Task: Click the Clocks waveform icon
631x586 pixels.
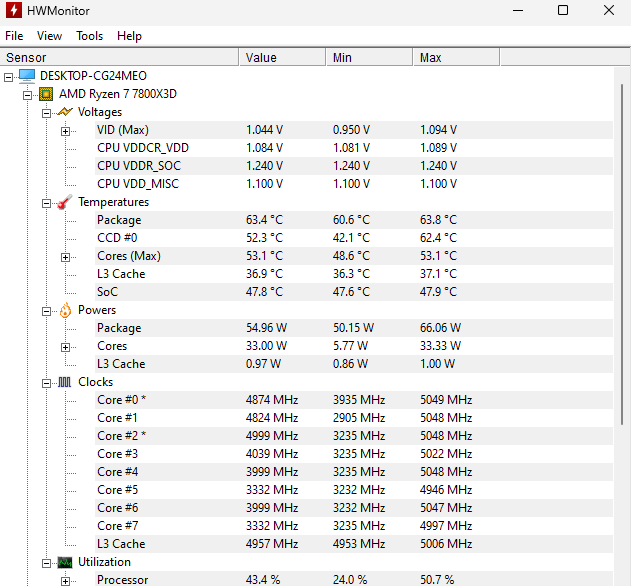Action: 64,382
